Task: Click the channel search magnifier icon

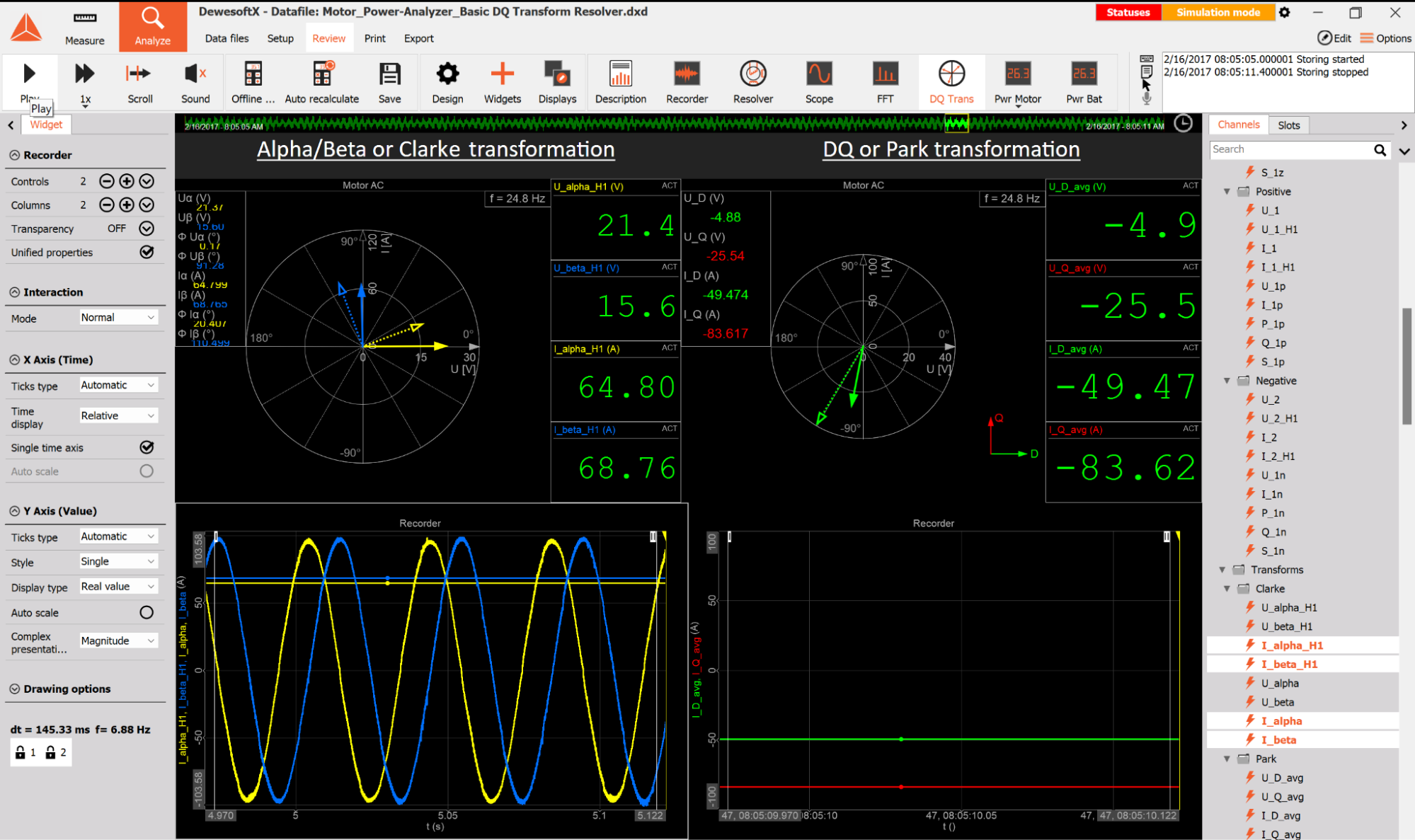Action: [1380, 150]
